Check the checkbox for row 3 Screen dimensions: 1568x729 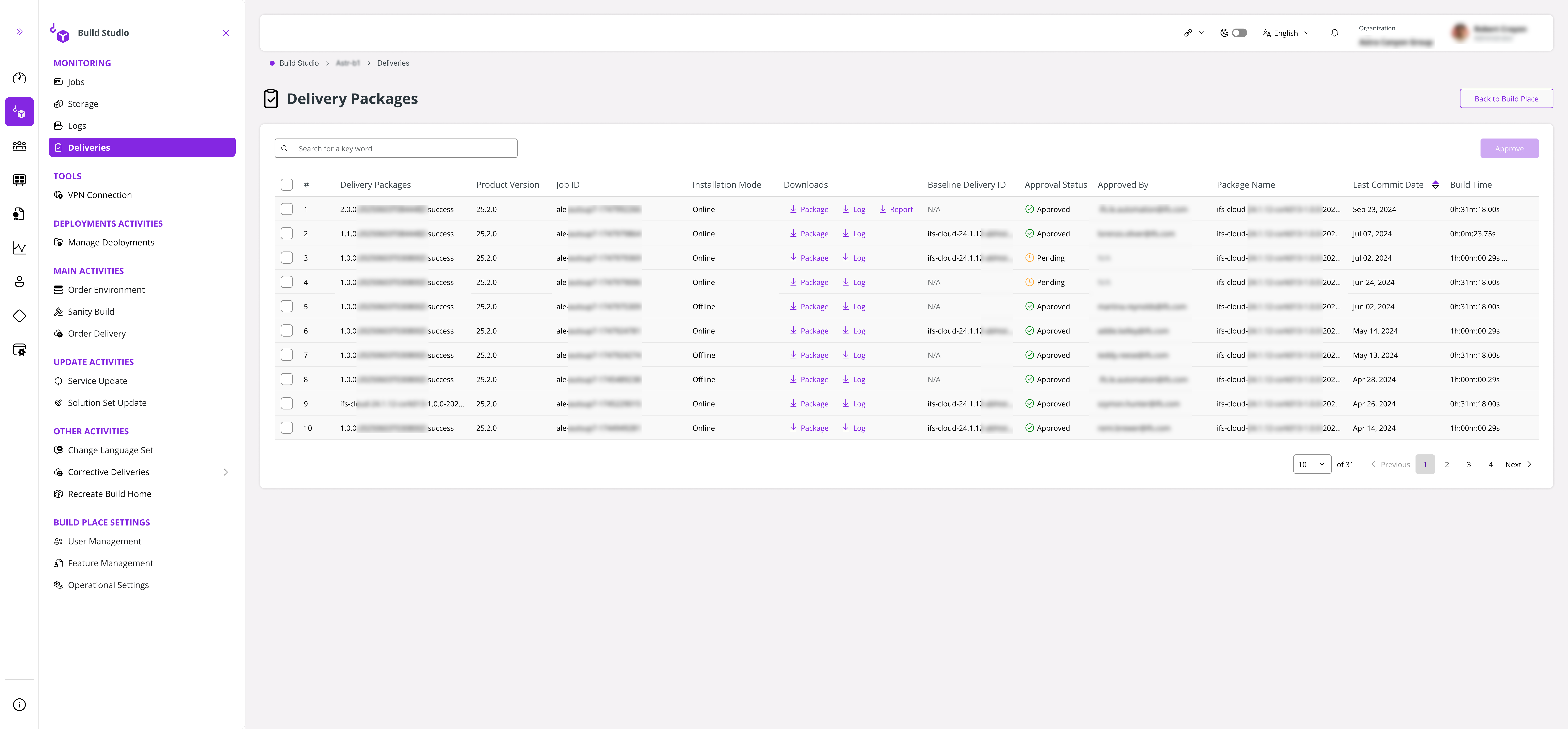(x=287, y=258)
